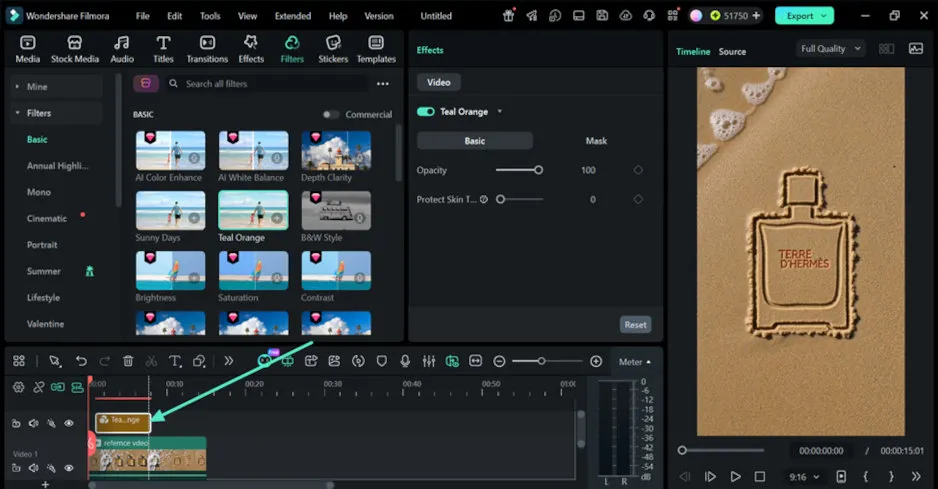This screenshot has width=938, height=489.
Task: Open the Teal Orange effect dropdown arrow
Action: [500, 111]
